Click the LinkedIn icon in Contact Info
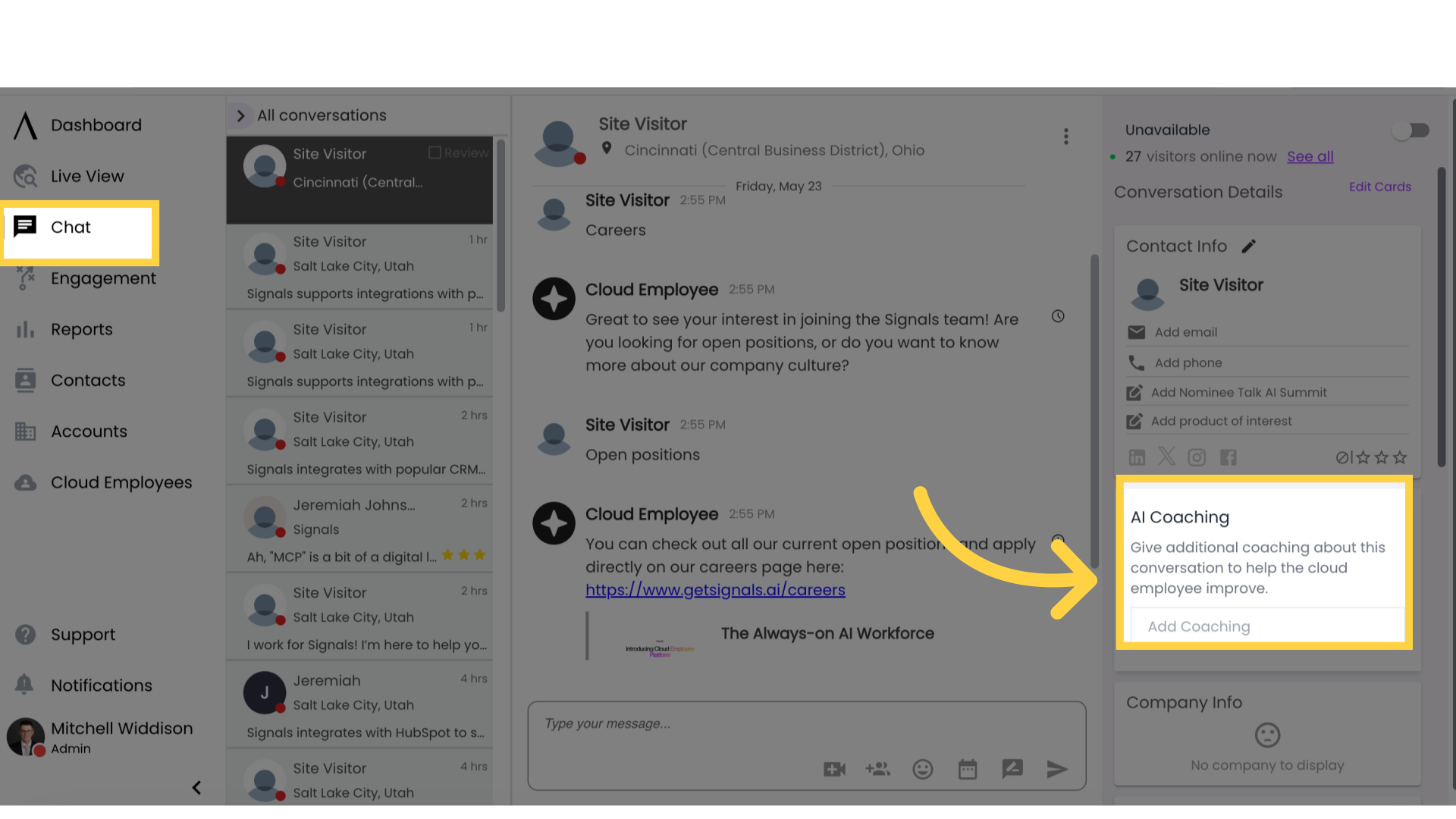The height and width of the screenshot is (819, 1456). tap(1137, 457)
